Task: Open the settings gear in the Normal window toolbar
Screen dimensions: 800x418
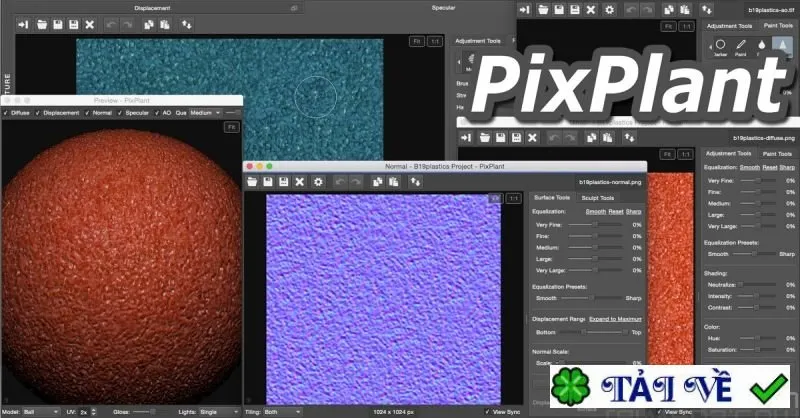Action: click(318, 182)
